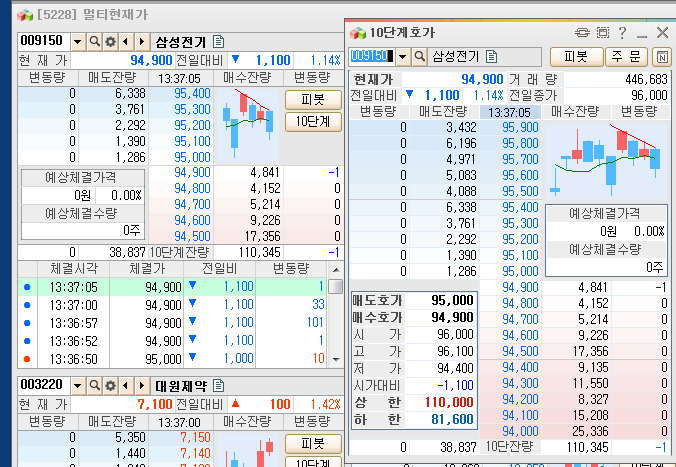
Task: Open help question mark in 10단계호가 title bar
Action: 622,33
